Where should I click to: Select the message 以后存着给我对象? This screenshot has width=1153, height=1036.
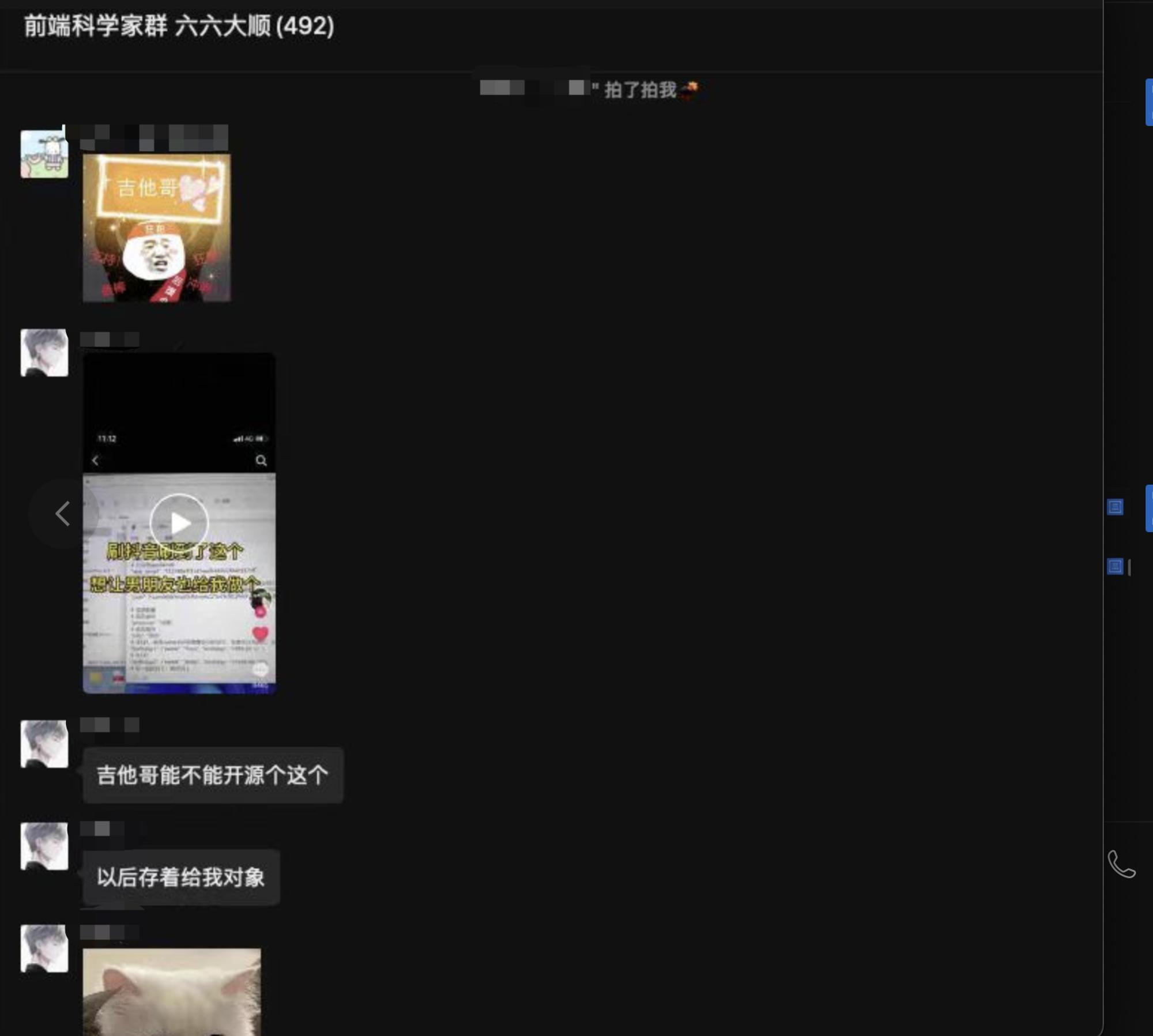181,877
